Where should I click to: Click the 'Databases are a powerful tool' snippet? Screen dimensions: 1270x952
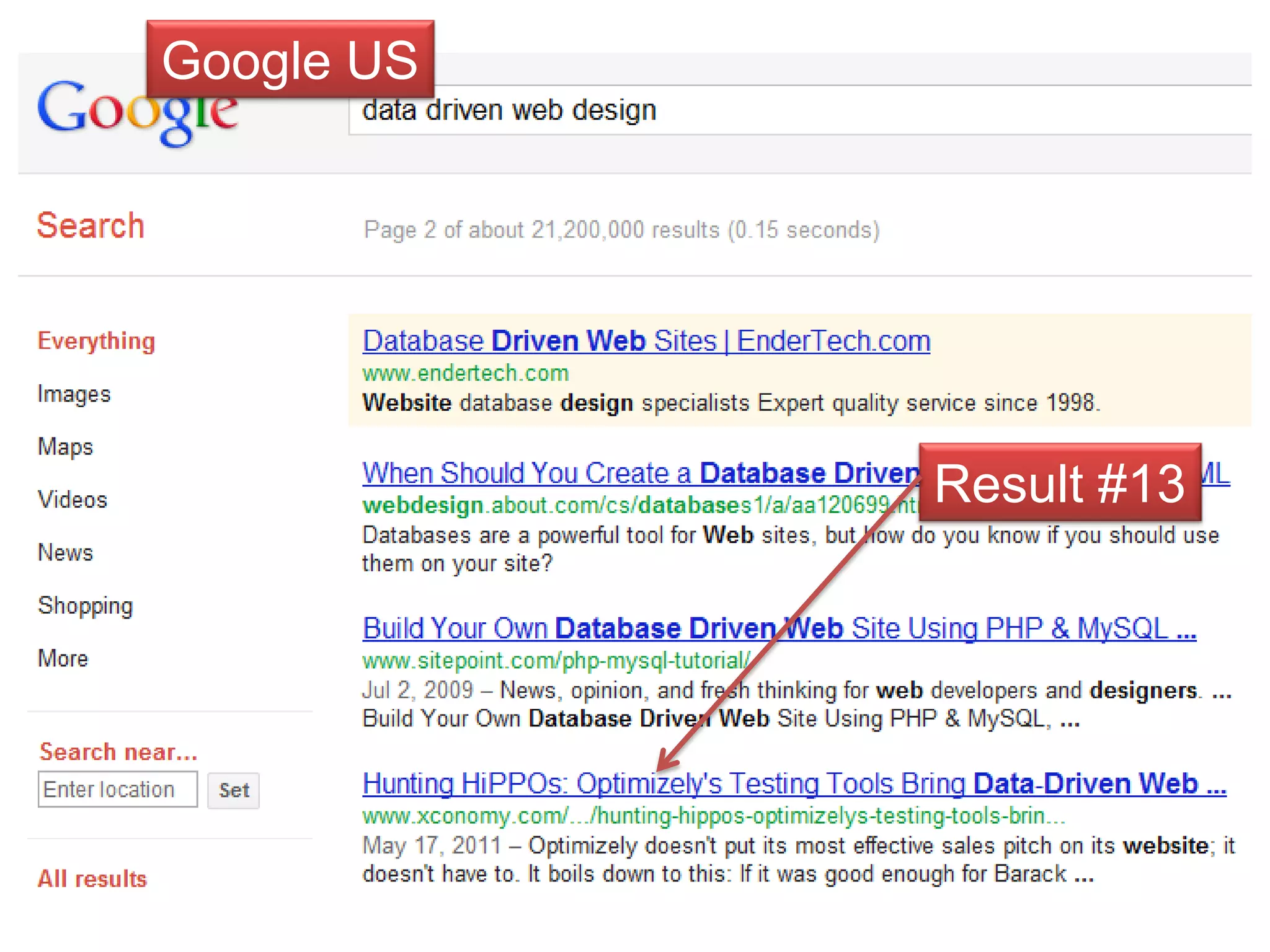tap(791, 549)
